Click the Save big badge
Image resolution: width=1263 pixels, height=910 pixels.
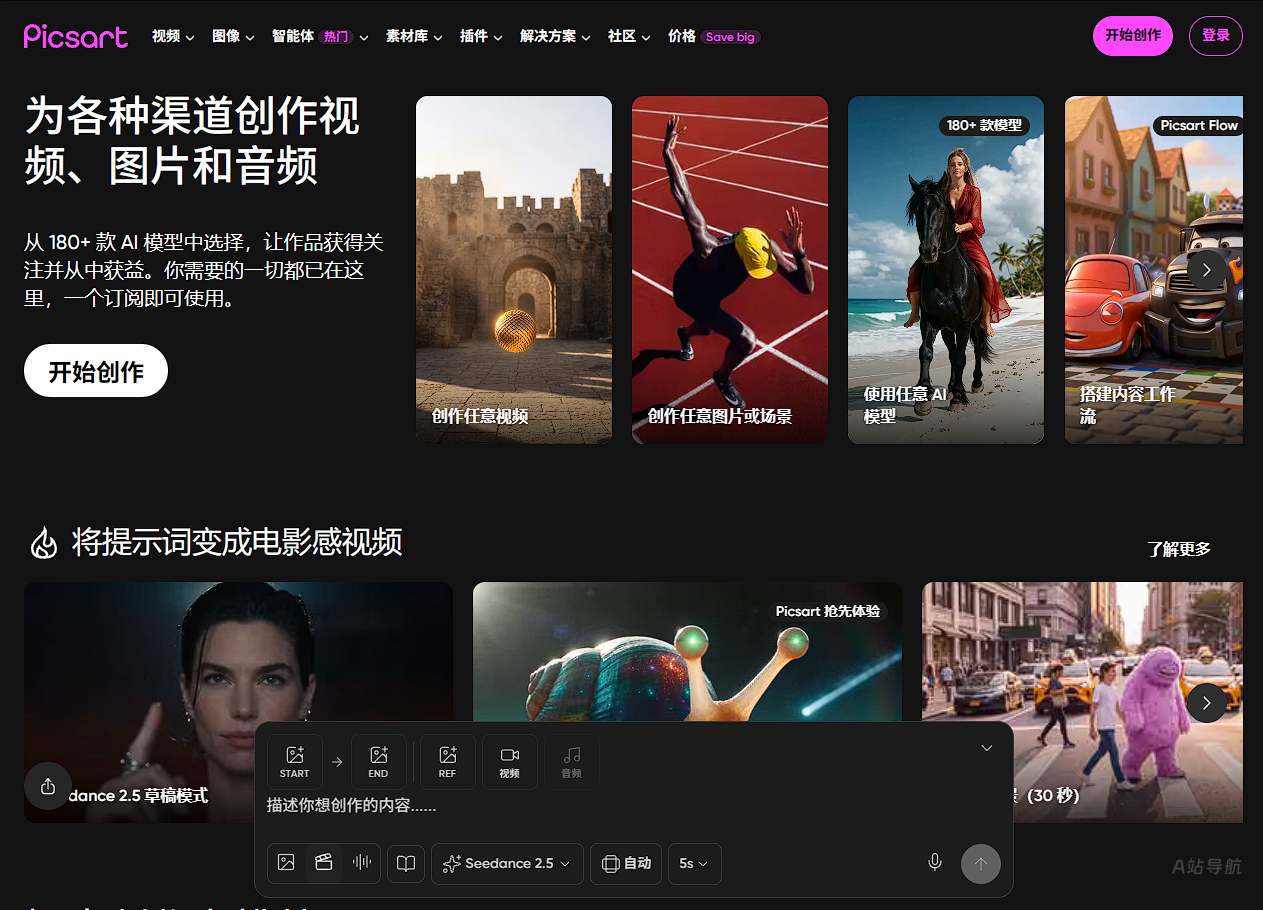click(731, 37)
